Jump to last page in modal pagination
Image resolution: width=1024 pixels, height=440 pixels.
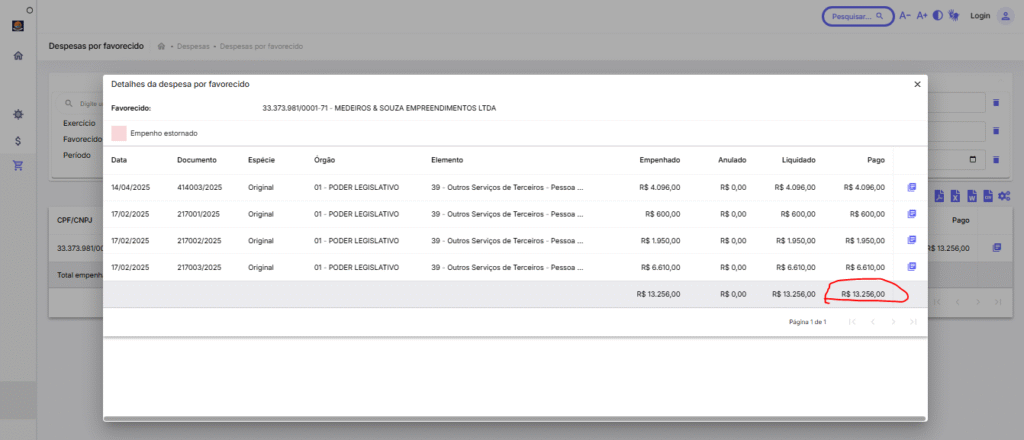point(913,322)
